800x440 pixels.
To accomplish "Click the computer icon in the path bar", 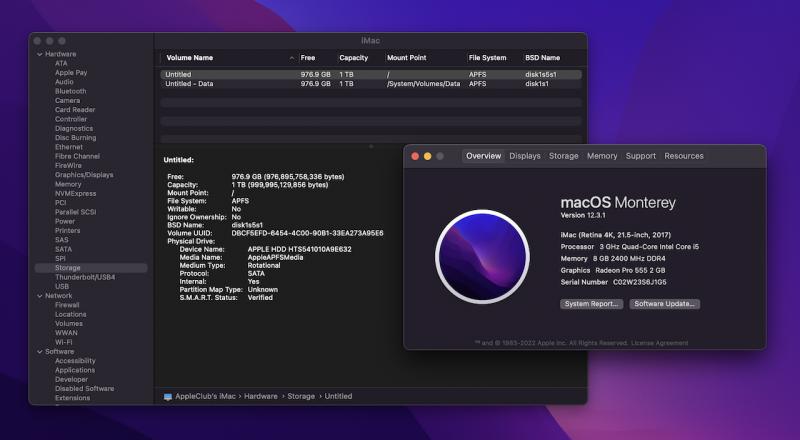I will pos(168,397).
